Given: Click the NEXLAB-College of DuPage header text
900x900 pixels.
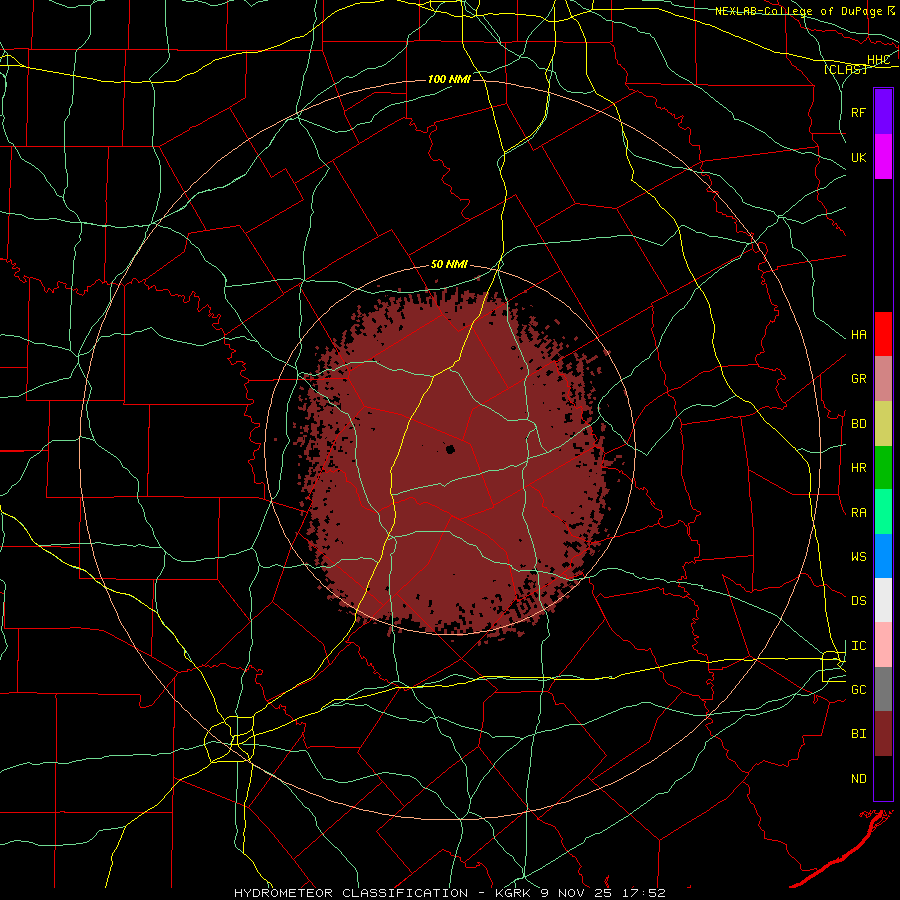Looking at the screenshot, I should (798, 11).
